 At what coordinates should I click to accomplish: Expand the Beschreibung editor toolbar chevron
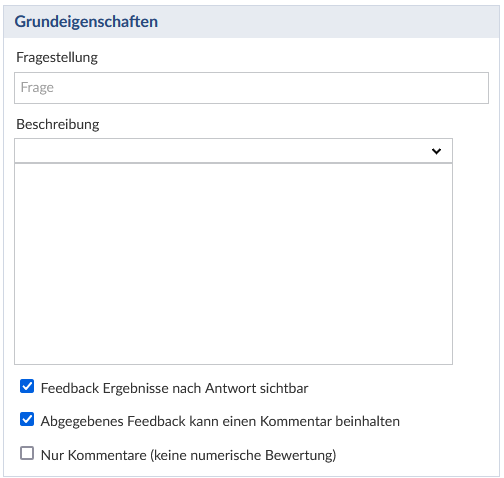coord(436,151)
